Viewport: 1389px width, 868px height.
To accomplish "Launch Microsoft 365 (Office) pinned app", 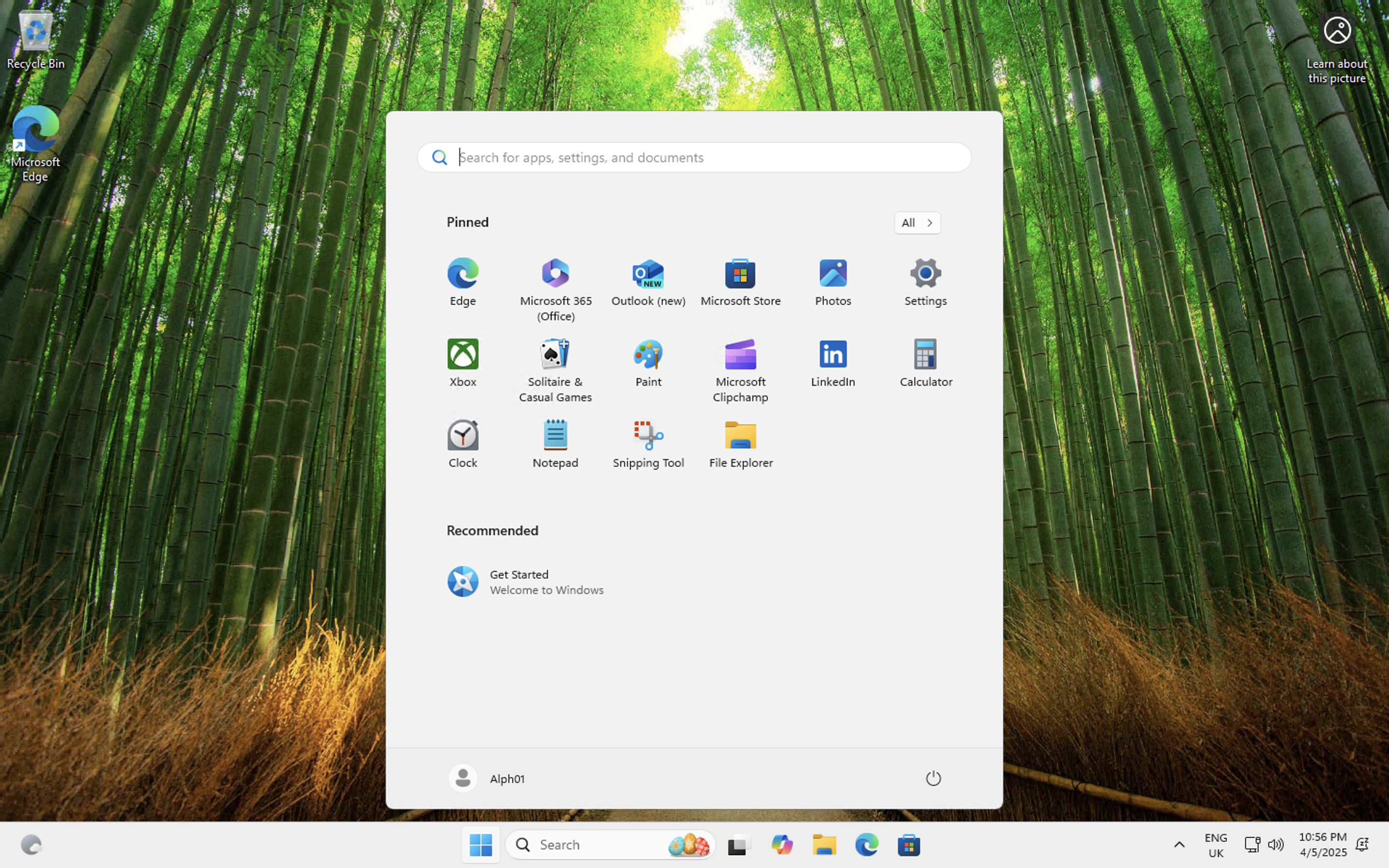I will [555, 290].
